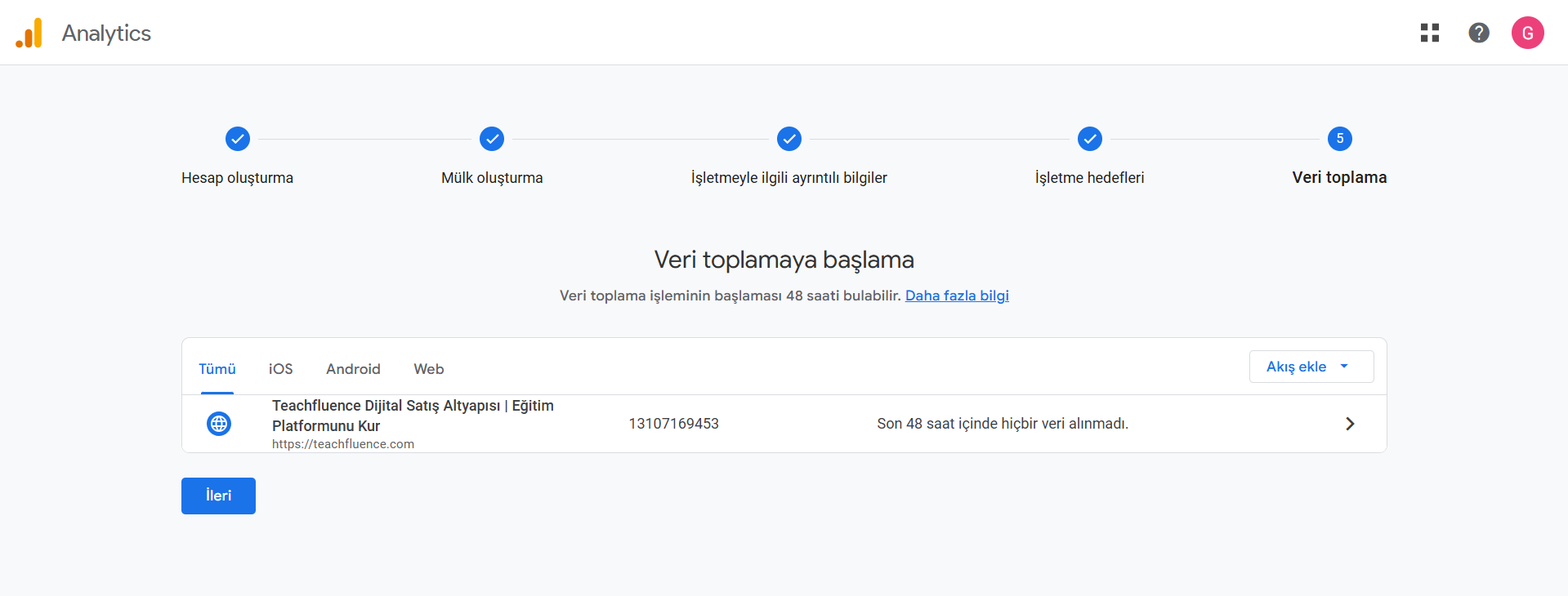Click the Hesap oluşturma completed step checkmark
1568x596 pixels.
click(x=237, y=139)
